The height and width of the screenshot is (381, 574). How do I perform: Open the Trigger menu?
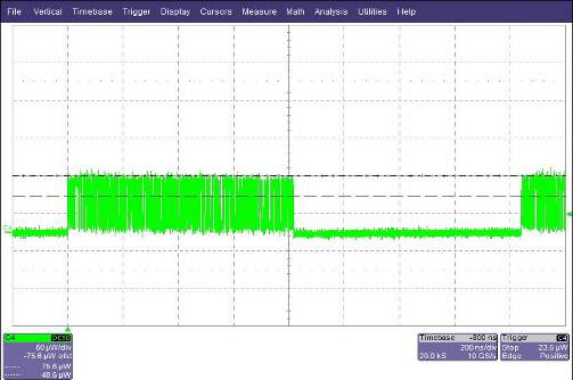click(136, 12)
